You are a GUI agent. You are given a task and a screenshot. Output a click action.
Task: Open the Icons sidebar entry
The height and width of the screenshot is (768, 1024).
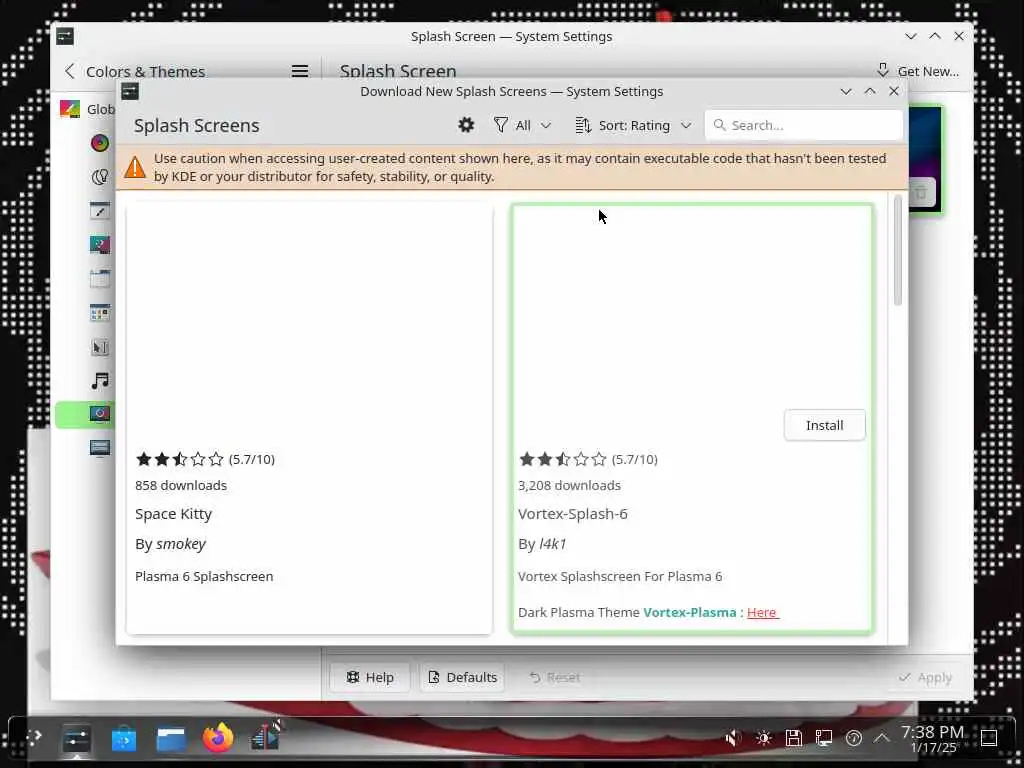coord(100,313)
